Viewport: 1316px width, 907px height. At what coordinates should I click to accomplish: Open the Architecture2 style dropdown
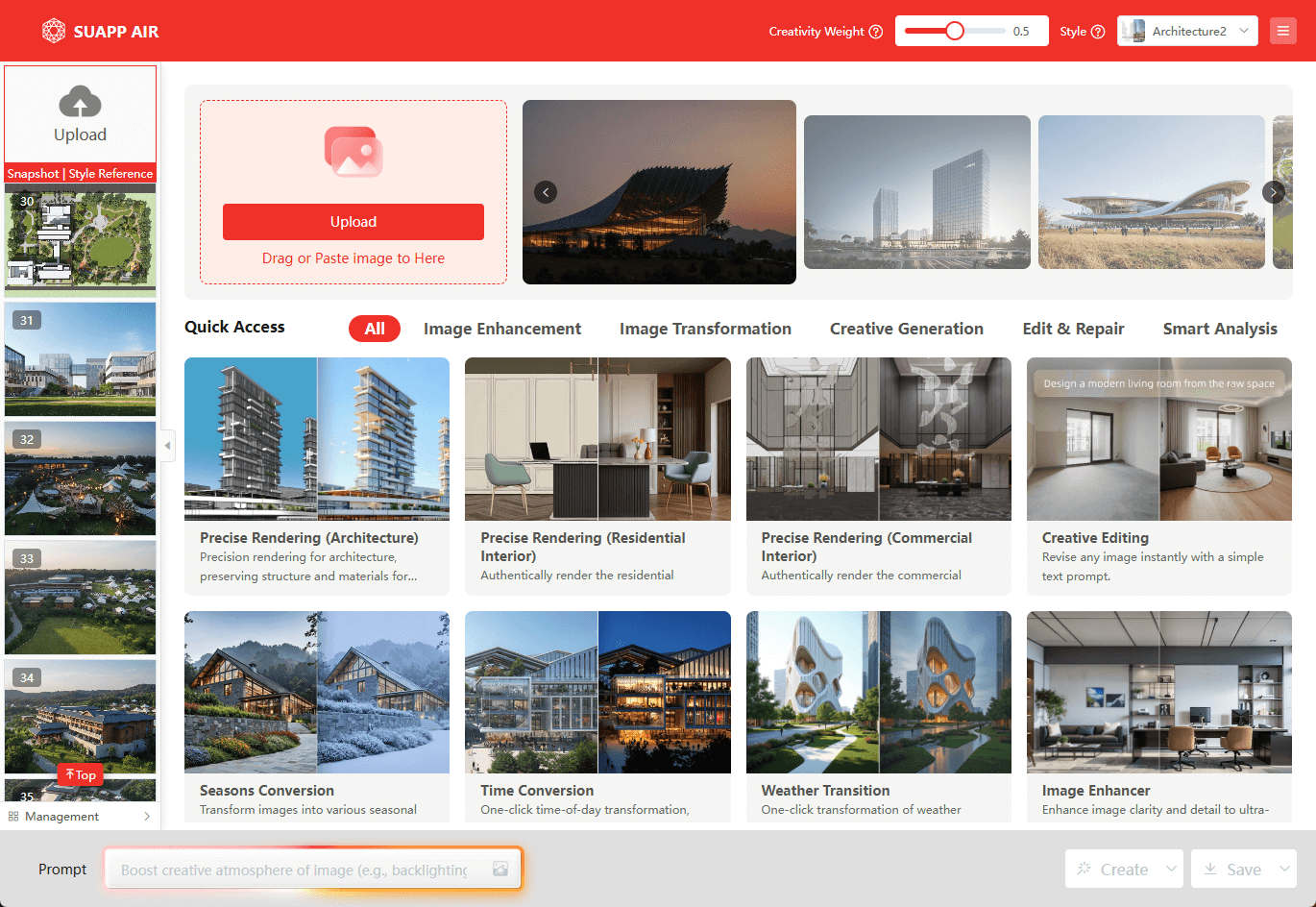1187,31
